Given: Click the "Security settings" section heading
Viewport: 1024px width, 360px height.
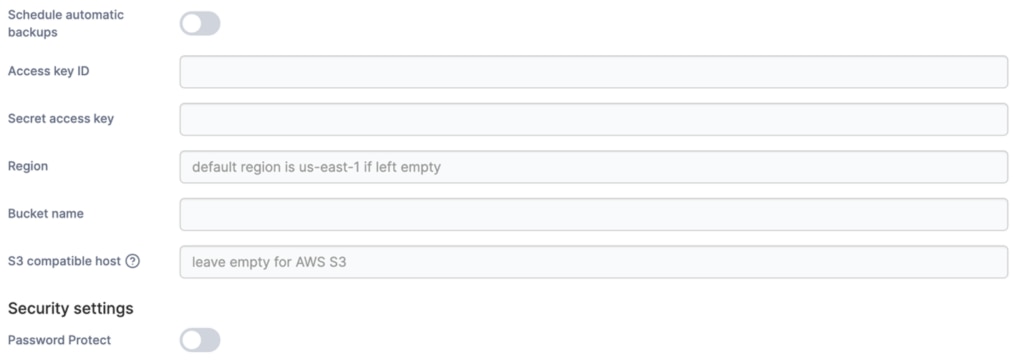Looking at the screenshot, I should click(71, 308).
